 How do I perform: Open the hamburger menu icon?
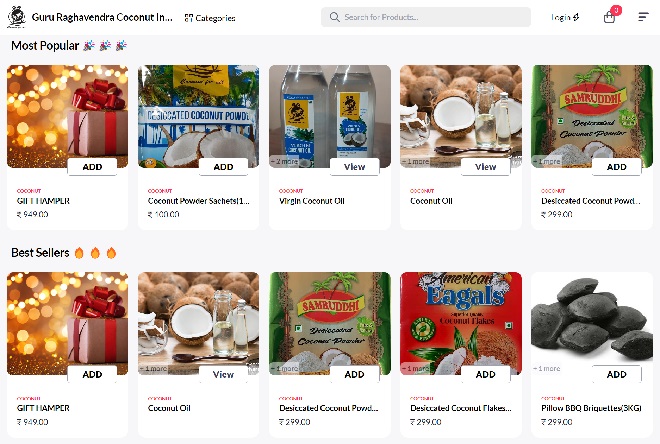coord(643,17)
